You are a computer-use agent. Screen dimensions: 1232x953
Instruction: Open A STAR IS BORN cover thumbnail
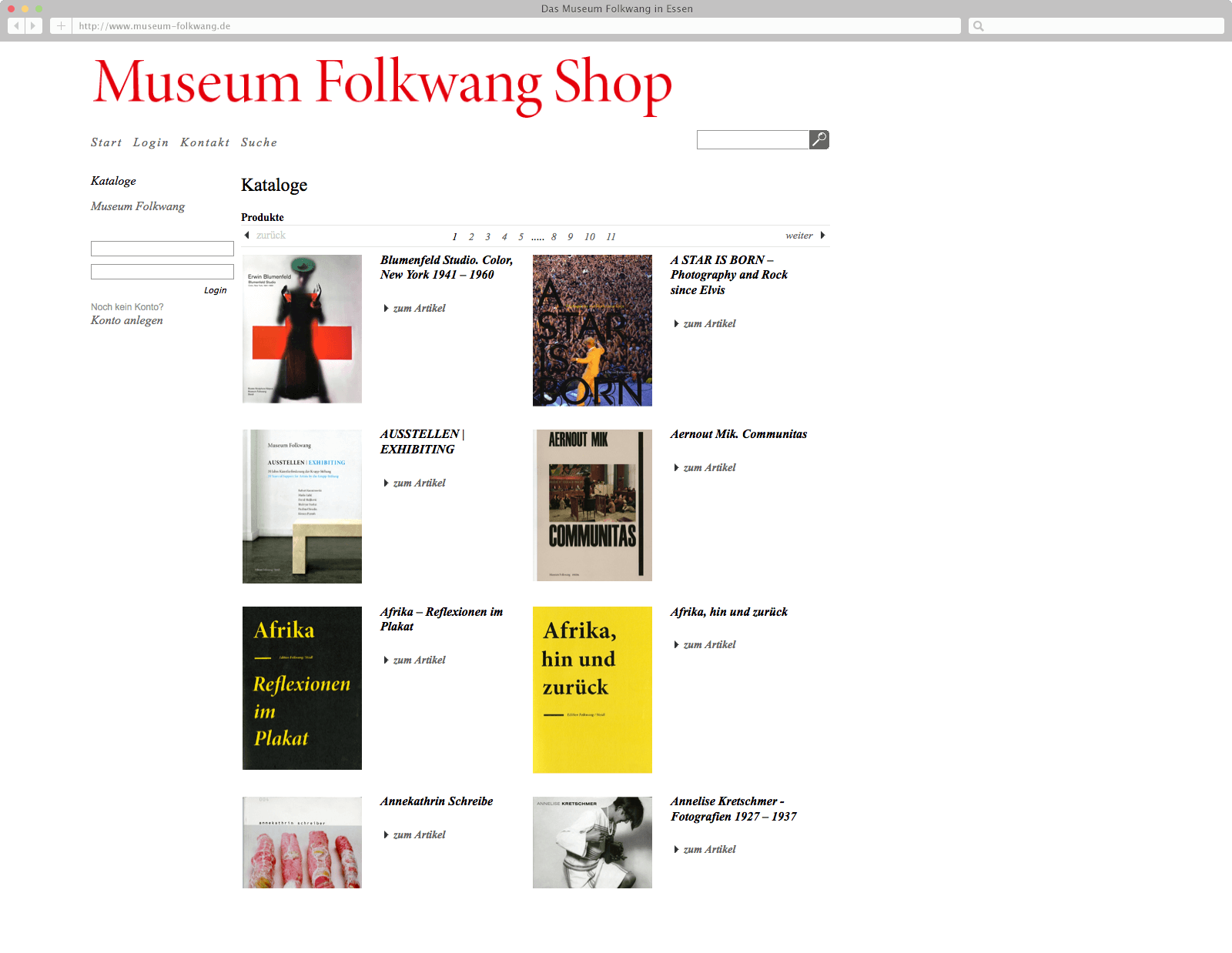point(592,330)
